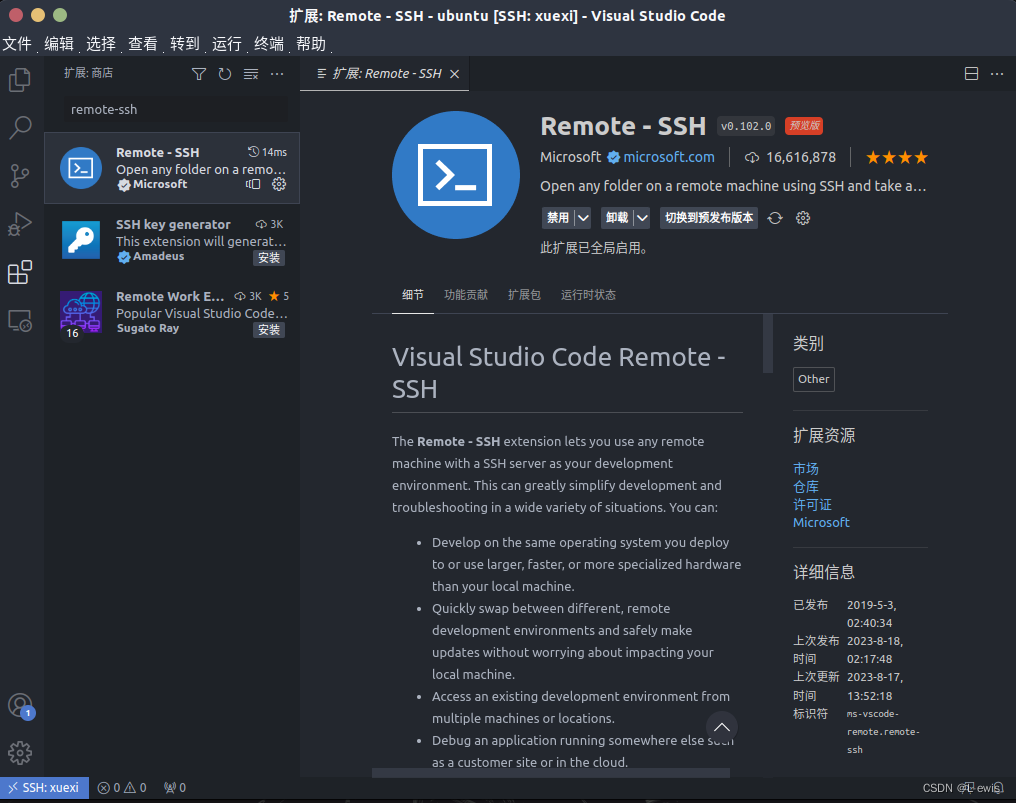Toggle split editor layout icon
This screenshot has height=803, width=1016.
click(971, 74)
